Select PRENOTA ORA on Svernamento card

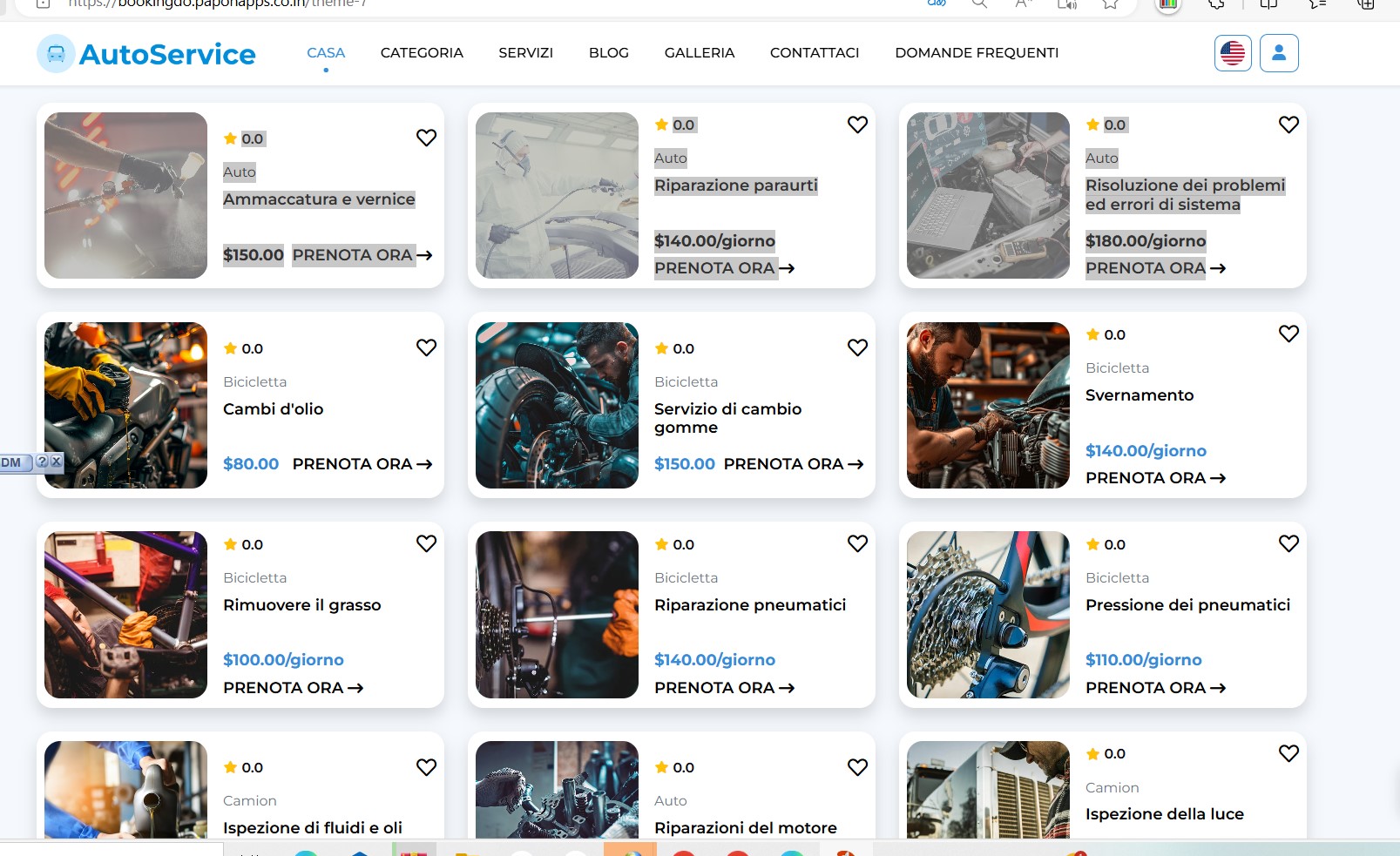click(1155, 478)
